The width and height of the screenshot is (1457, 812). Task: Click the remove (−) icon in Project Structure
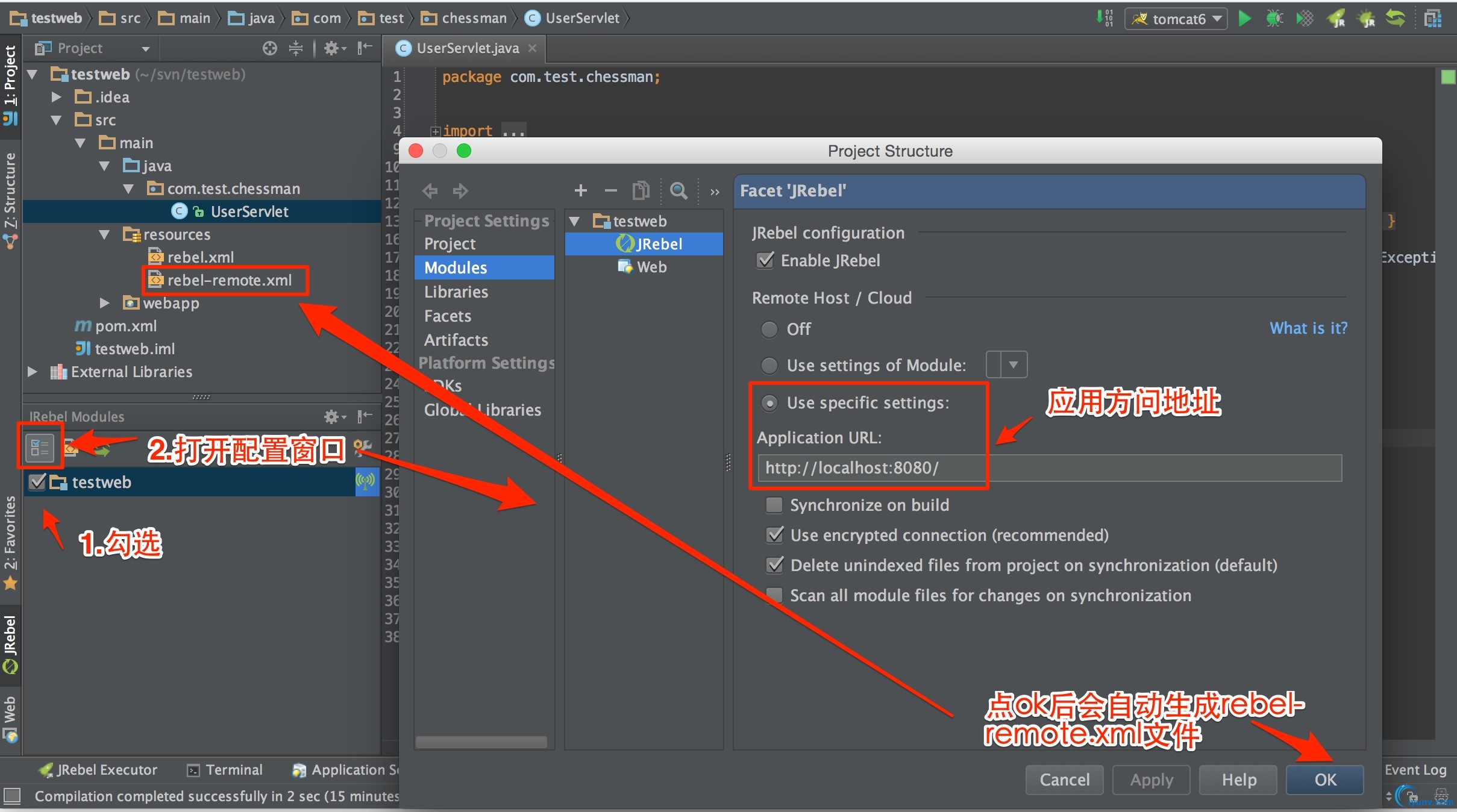[610, 191]
